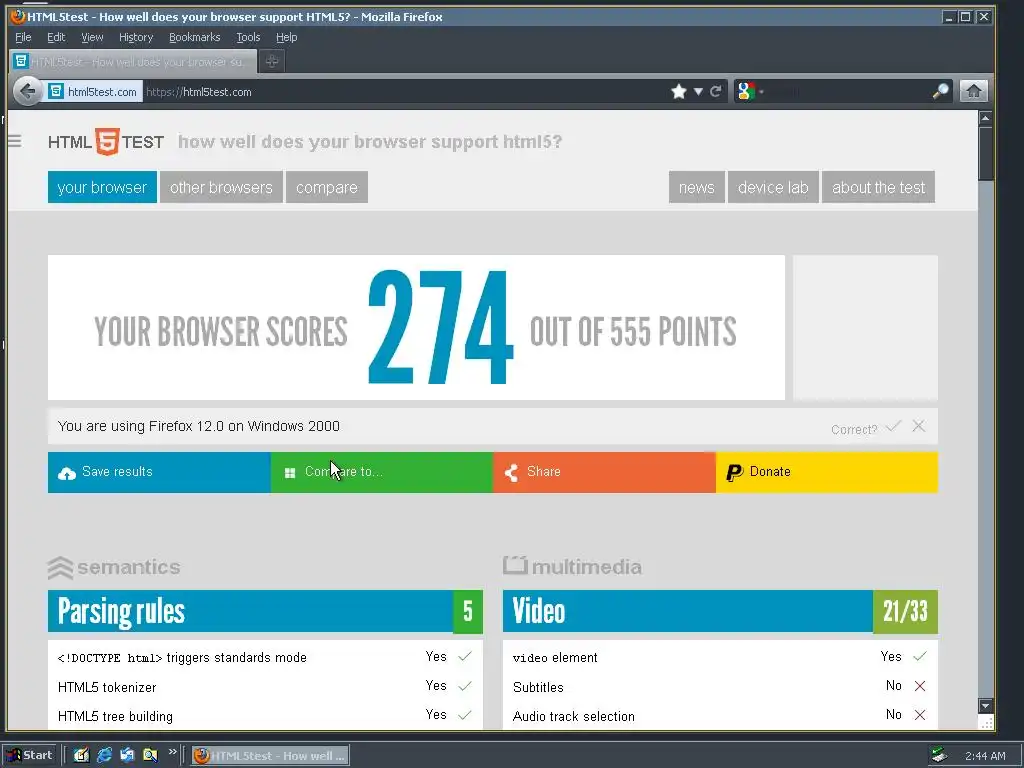Click the scrollbar up arrow
Viewport: 1024px width, 768px height.
[x=985, y=118]
